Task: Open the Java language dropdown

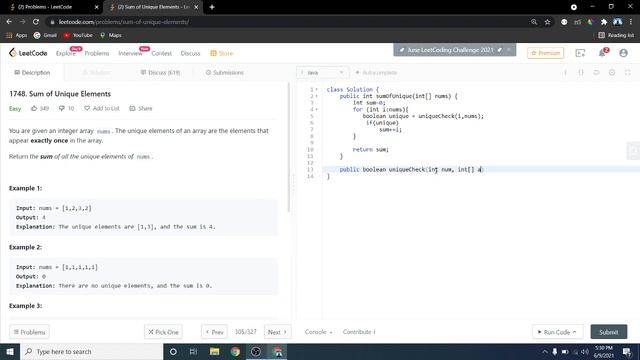Action: click(x=322, y=73)
